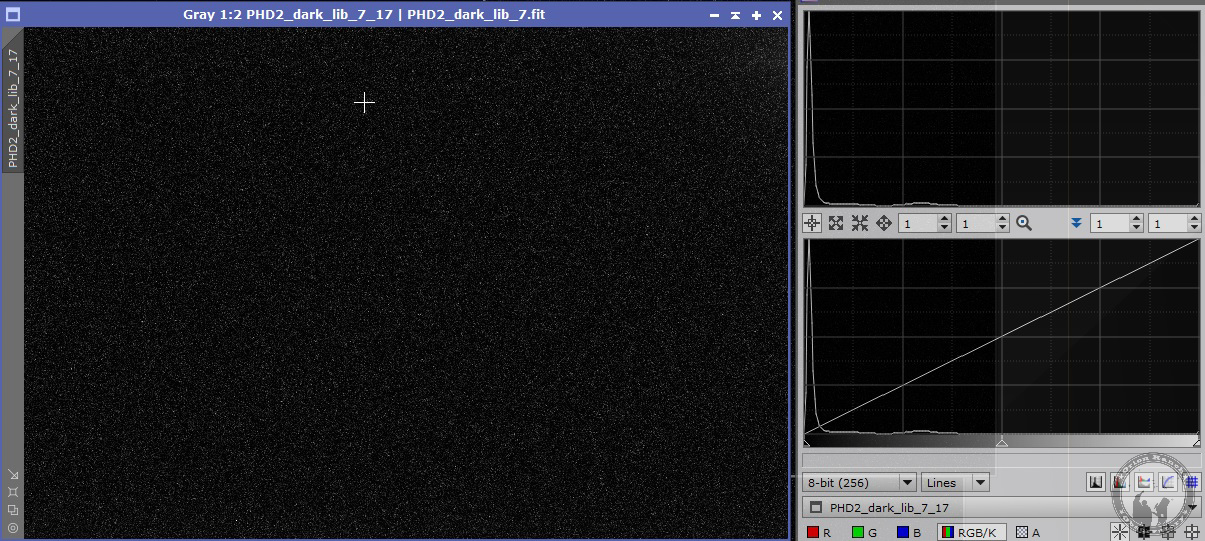Click the diagonal arrow icon on image sidebar
1205x541 pixels.
pos(13,474)
